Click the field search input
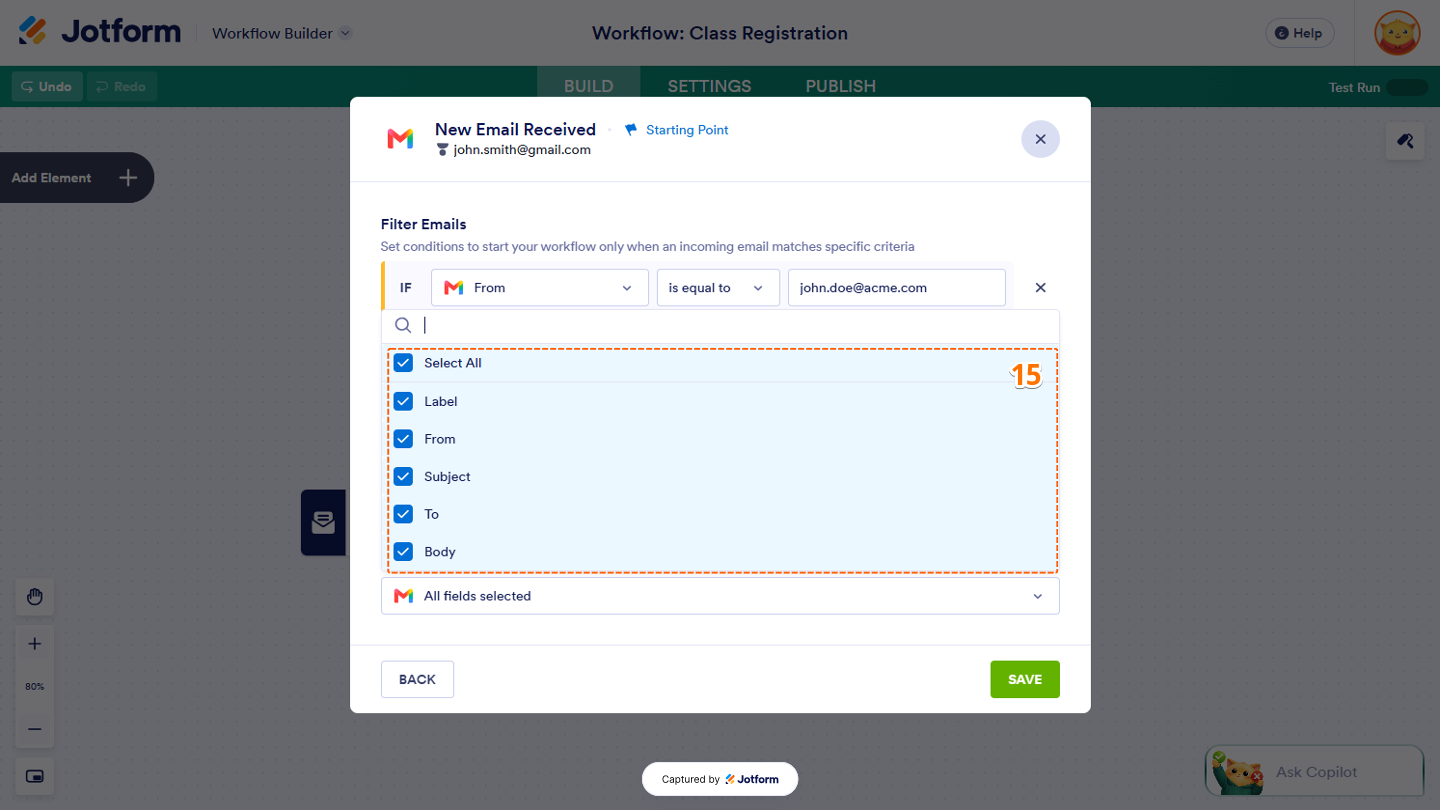This screenshot has height=810, width=1440. point(720,325)
